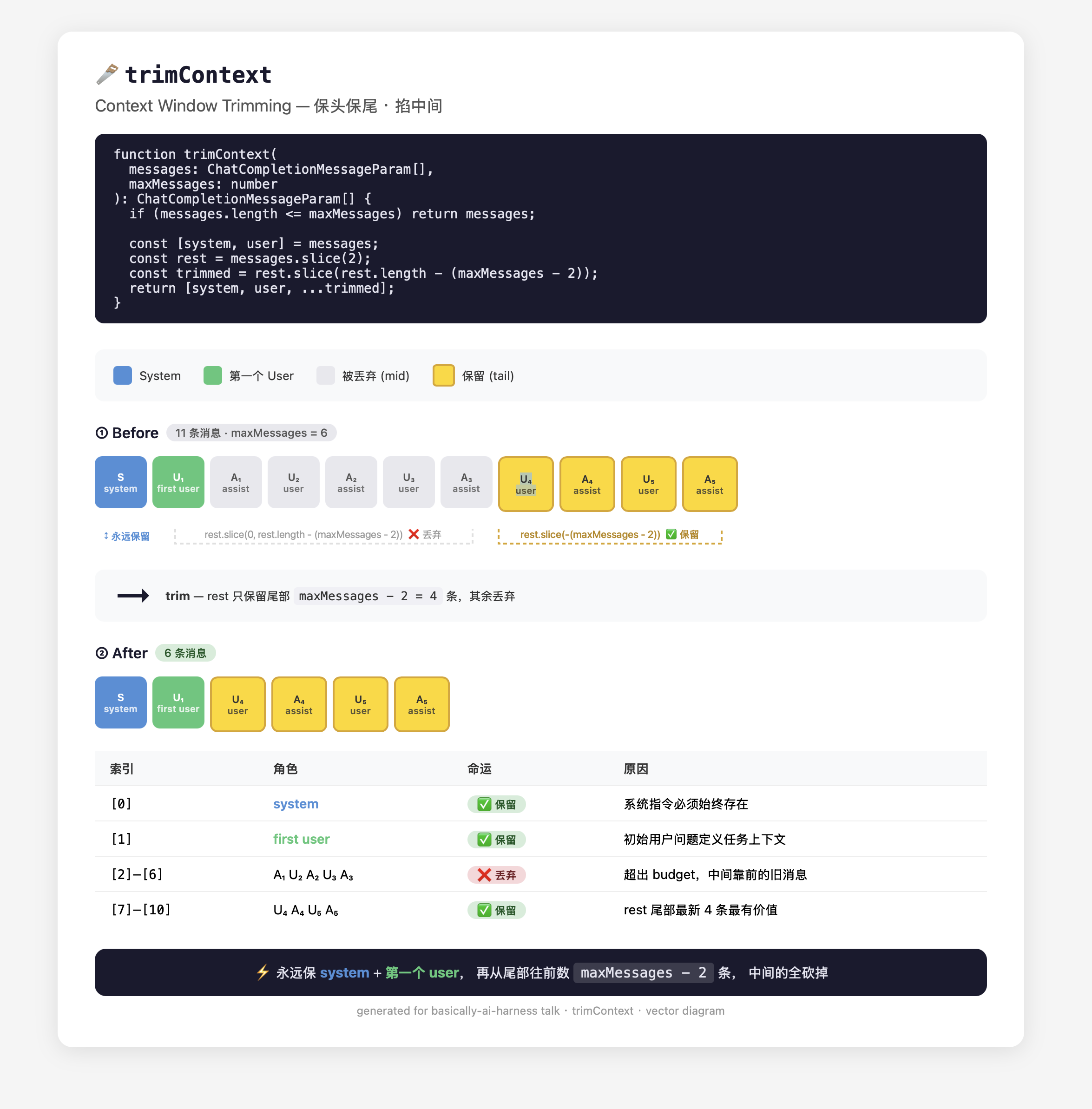1092x1109 pixels.
Task: Click the yellow 保留 (tail) legend swatch
Action: tap(443, 375)
